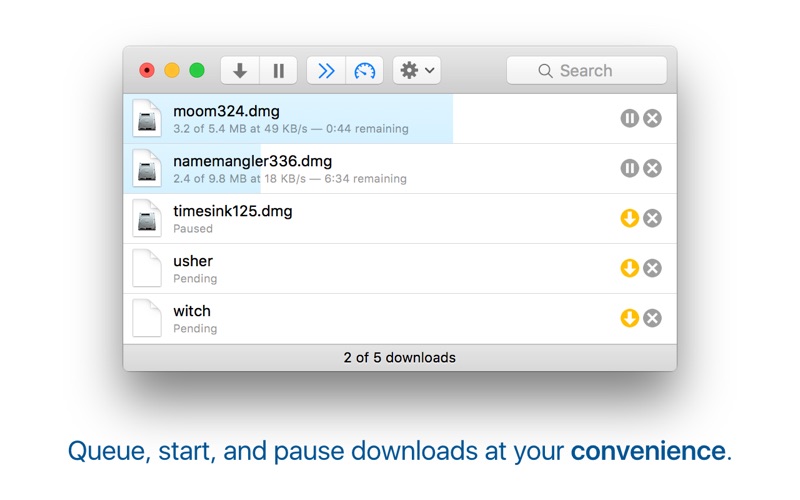Viewport: 800px width, 500px height.
Task: Click the '2 of 5 downloads' status bar
Action: (x=399, y=358)
